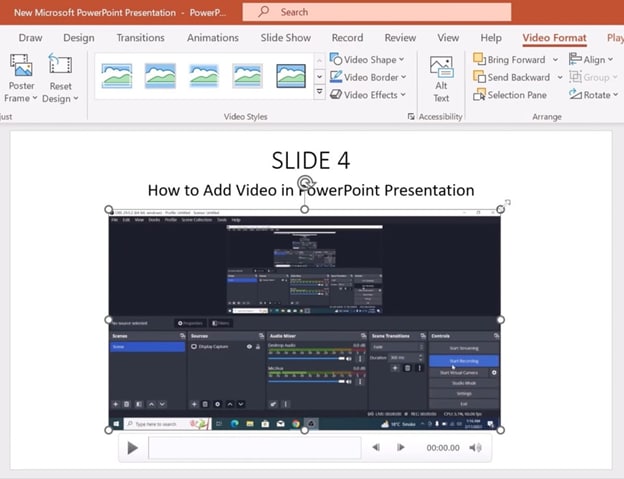The height and width of the screenshot is (479, 624).
Task: Open the Video Effects dropdown
Action: click(x=368, y=95)
